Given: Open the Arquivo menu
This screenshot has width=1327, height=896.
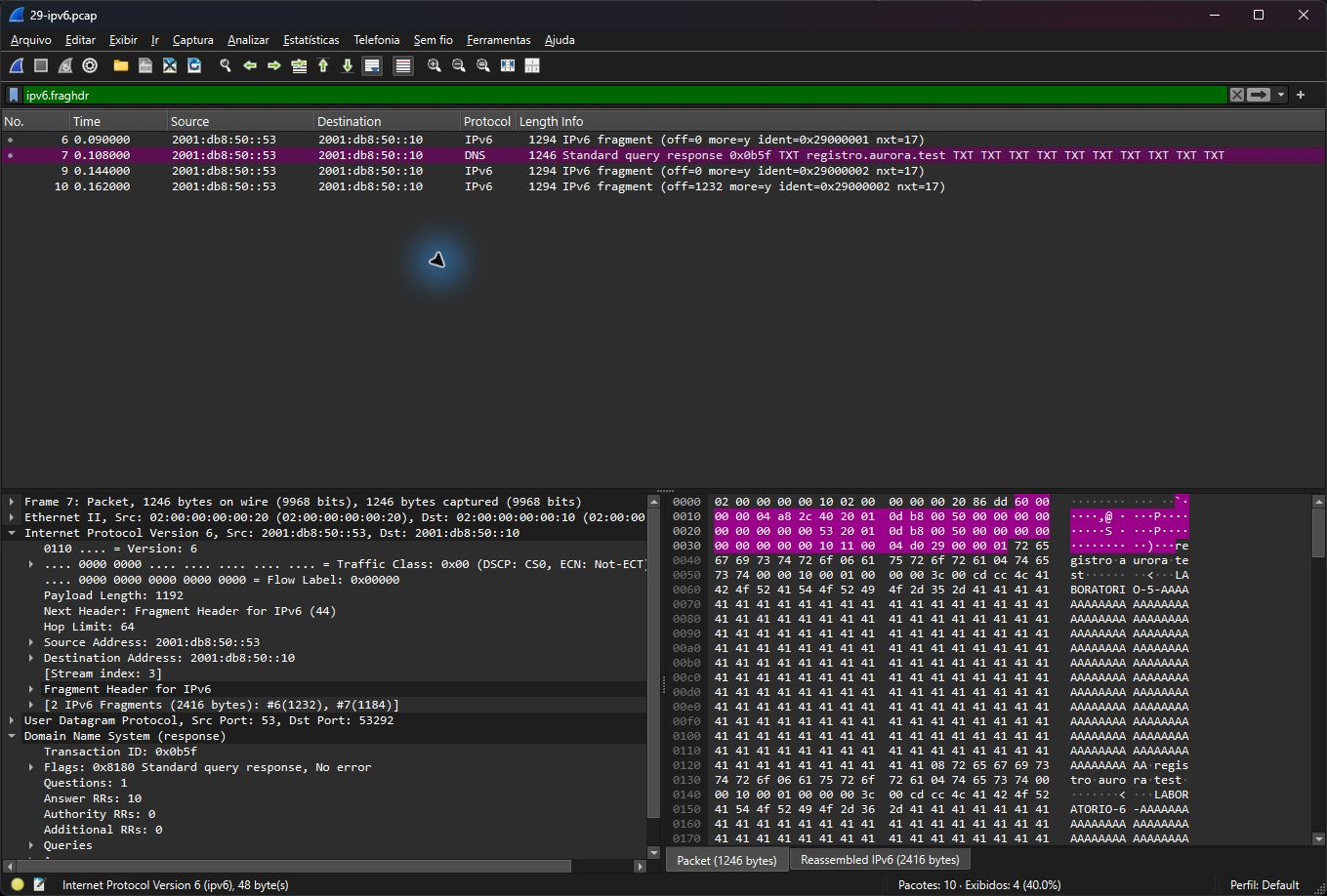Looking at the screenshot, I should pyautogui.click(x=30, y=40).
